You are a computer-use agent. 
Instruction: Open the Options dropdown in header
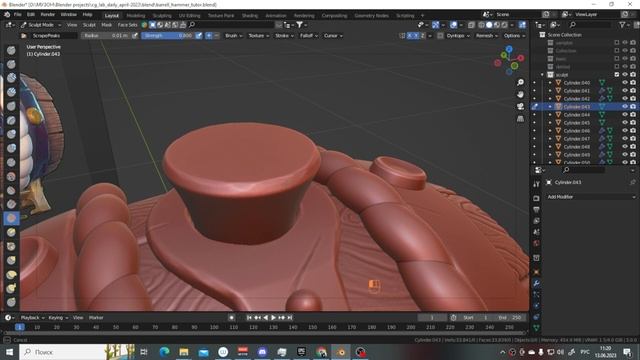coord(514,36)
